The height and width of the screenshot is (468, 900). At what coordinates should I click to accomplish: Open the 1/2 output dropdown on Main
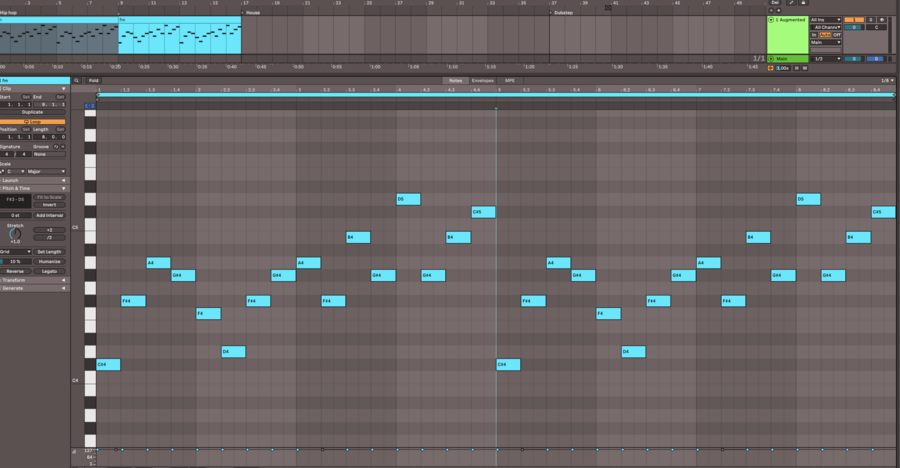tap(827, 59)
